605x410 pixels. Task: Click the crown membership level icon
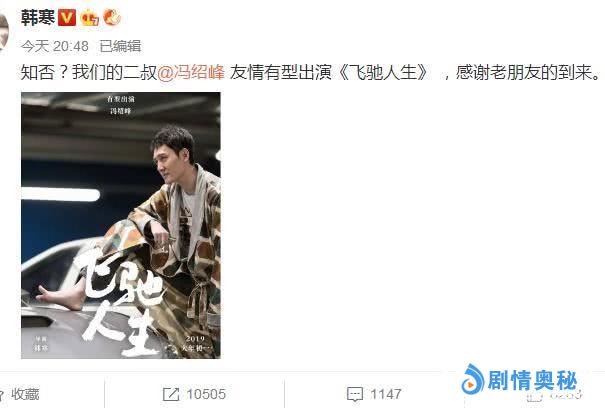[90, 18]
